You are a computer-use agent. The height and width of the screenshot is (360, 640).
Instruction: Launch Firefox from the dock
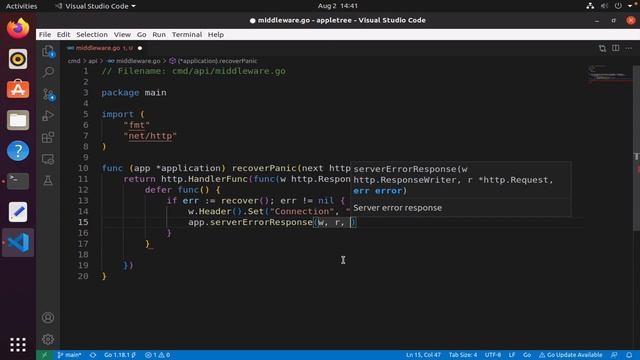coord(18,28)
